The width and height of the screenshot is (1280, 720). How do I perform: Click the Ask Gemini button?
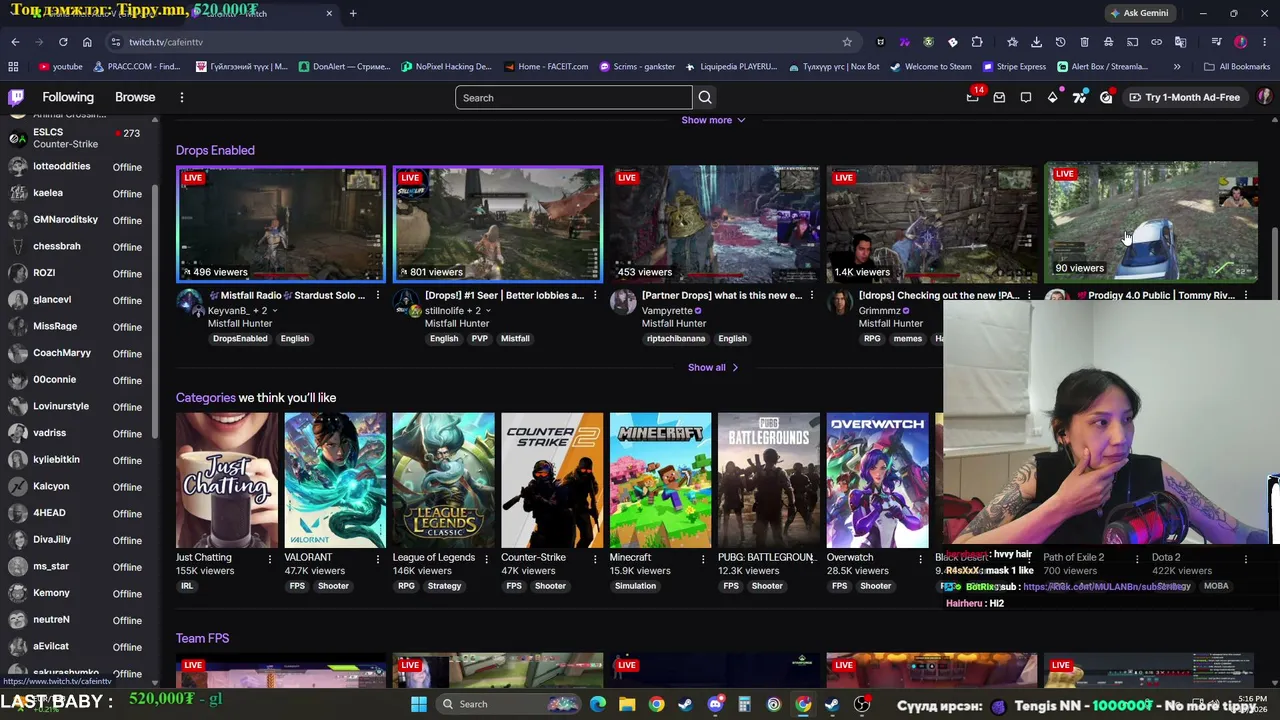[x=1138, y=13]
